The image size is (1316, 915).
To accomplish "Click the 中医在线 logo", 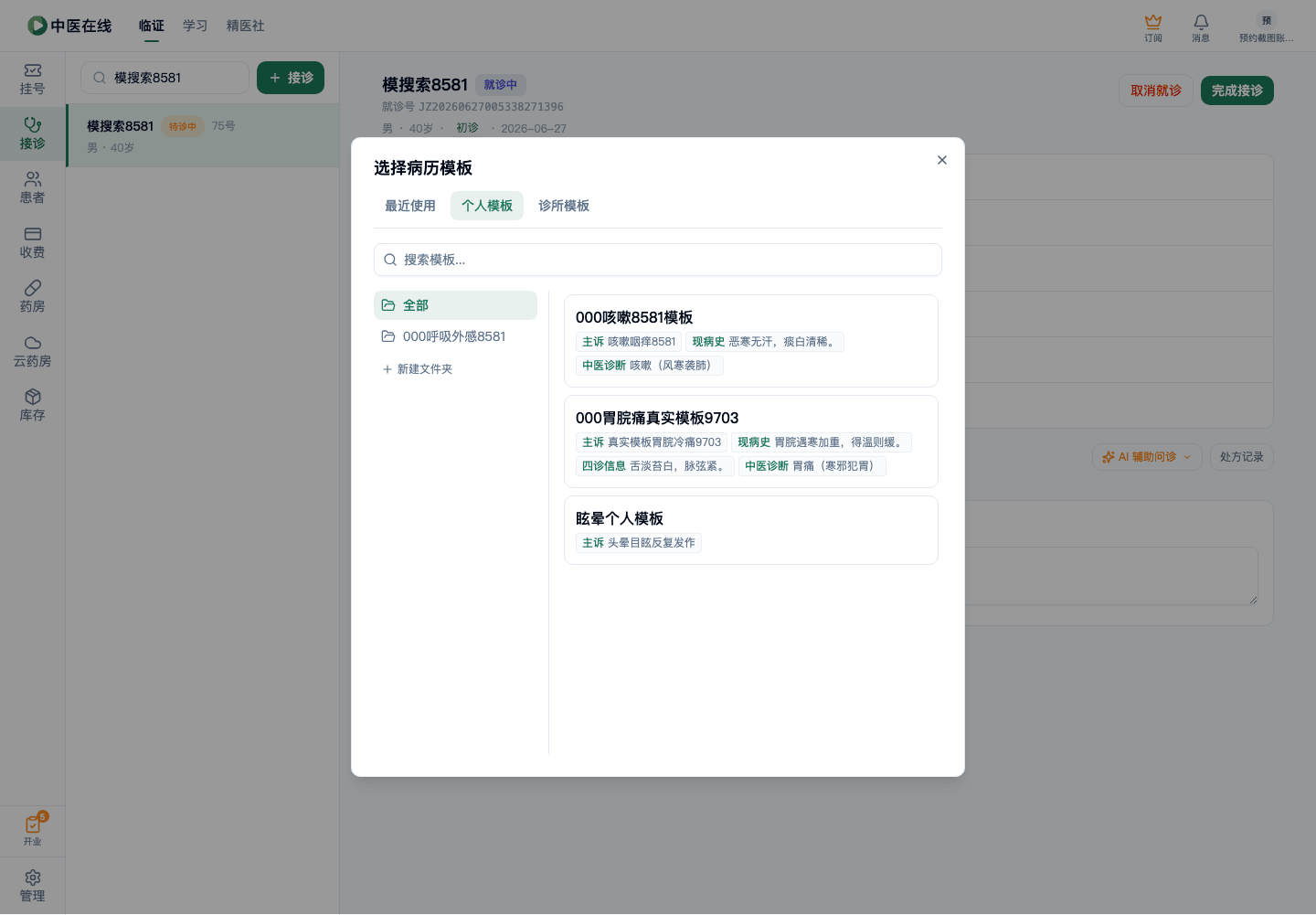I will [x=69, y=26].
